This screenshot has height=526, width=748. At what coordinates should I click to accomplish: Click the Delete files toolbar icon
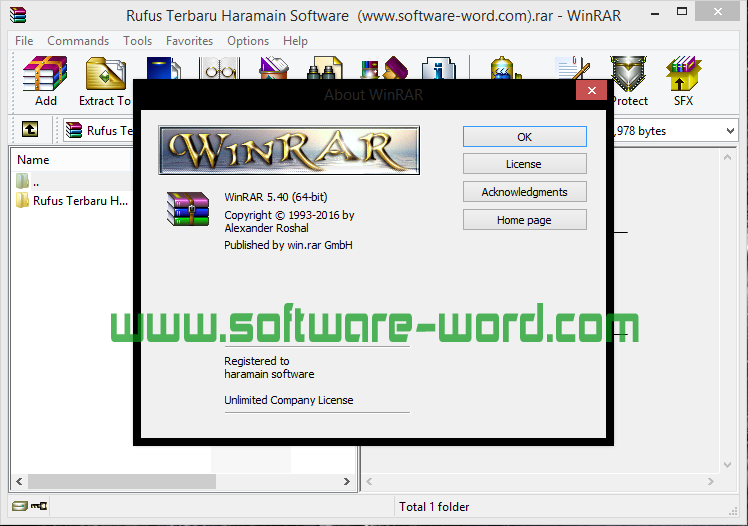click(273, 68)
